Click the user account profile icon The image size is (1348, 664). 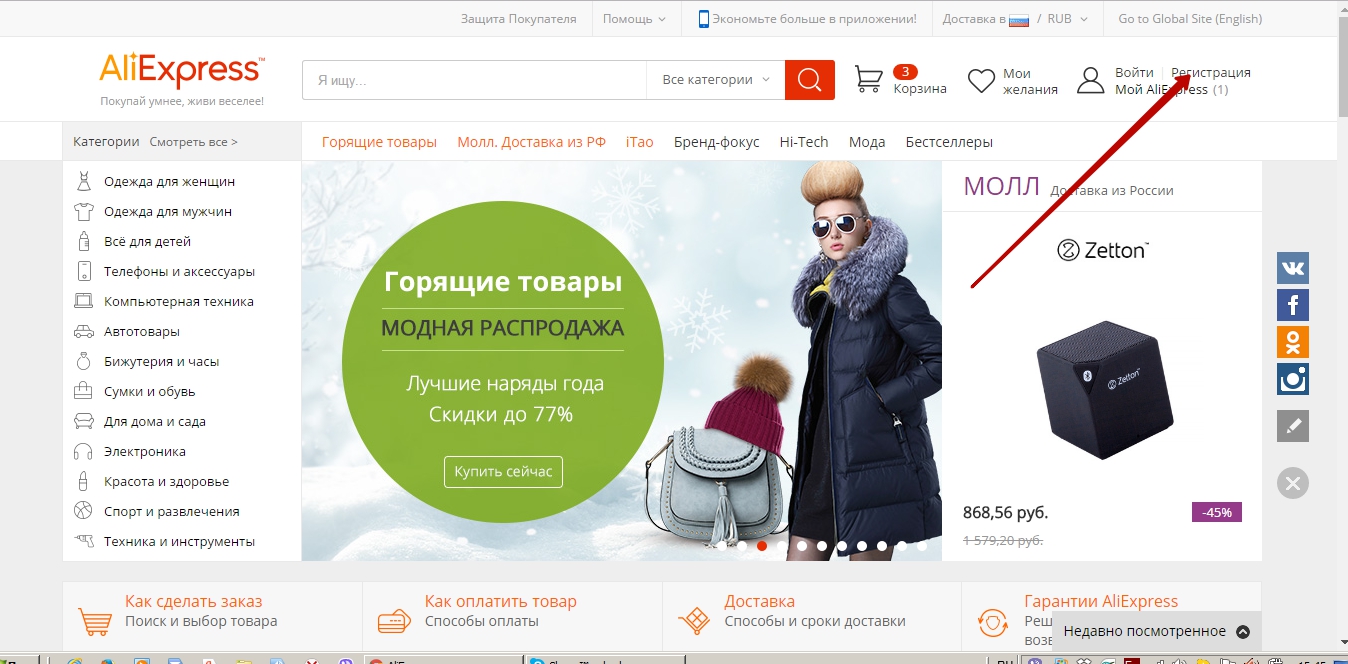point(1091,80)
